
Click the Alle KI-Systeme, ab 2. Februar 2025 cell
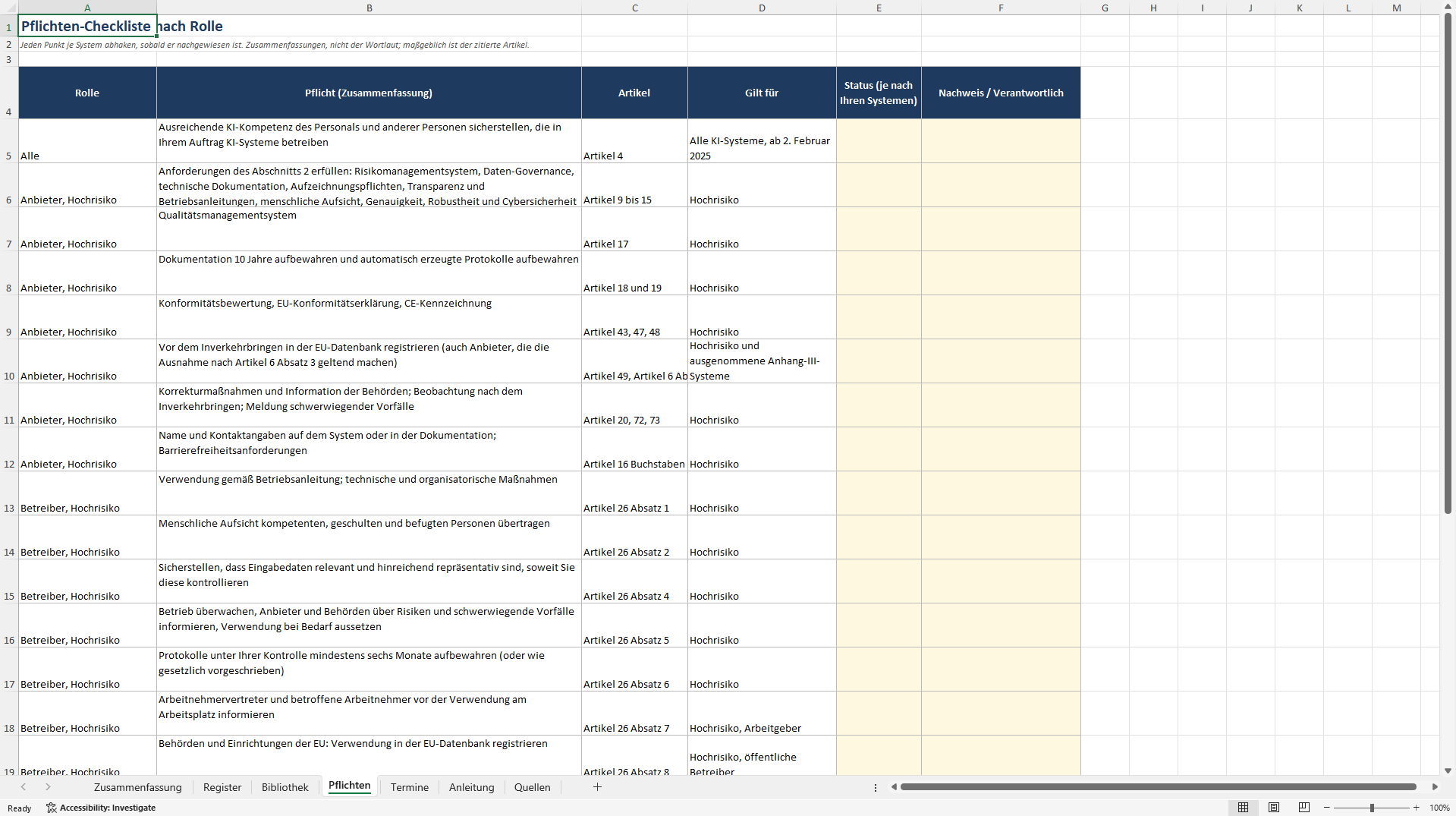pyautogui.click(x=762, y=141)
